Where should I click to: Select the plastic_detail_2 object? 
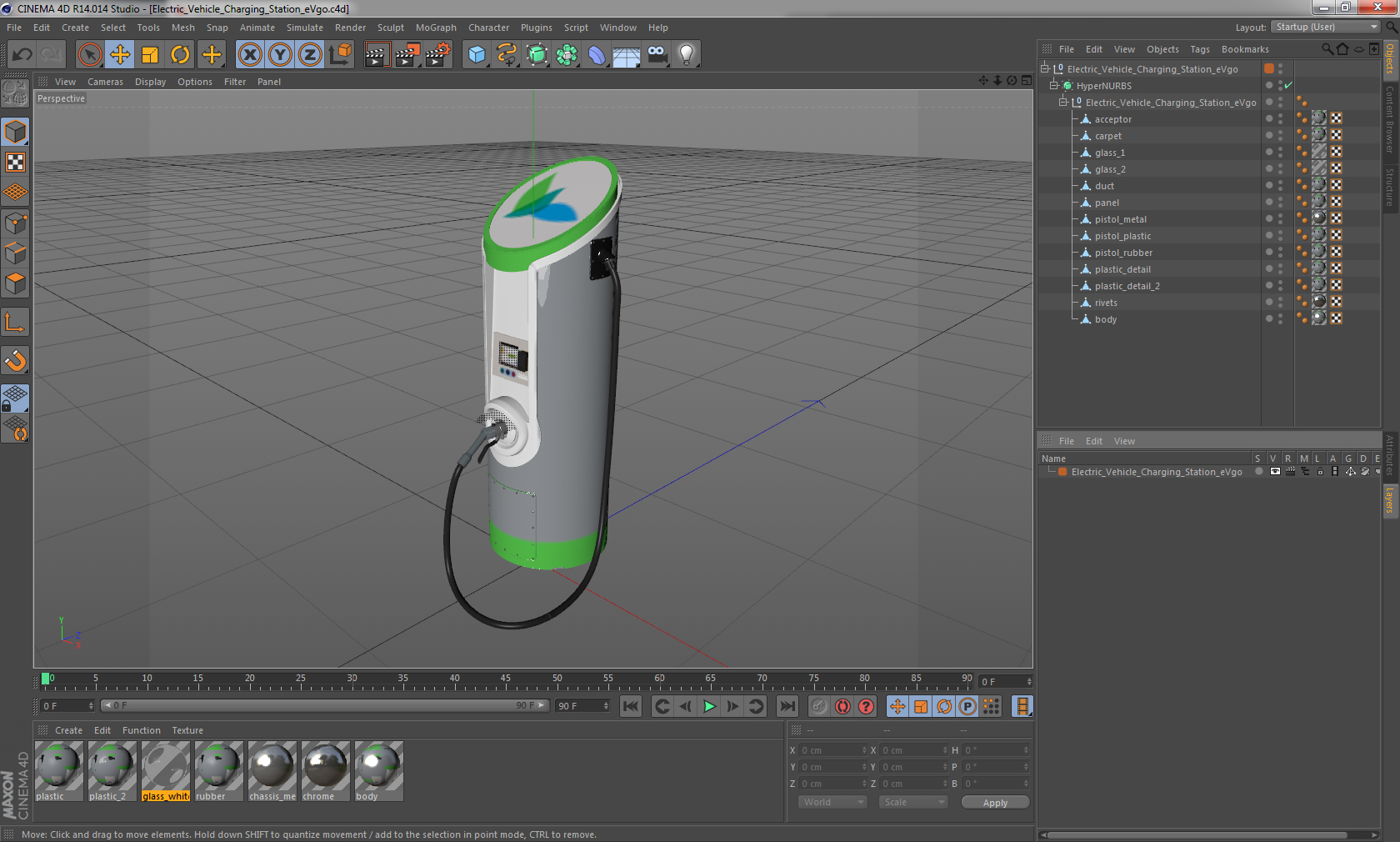point(1127,286)
